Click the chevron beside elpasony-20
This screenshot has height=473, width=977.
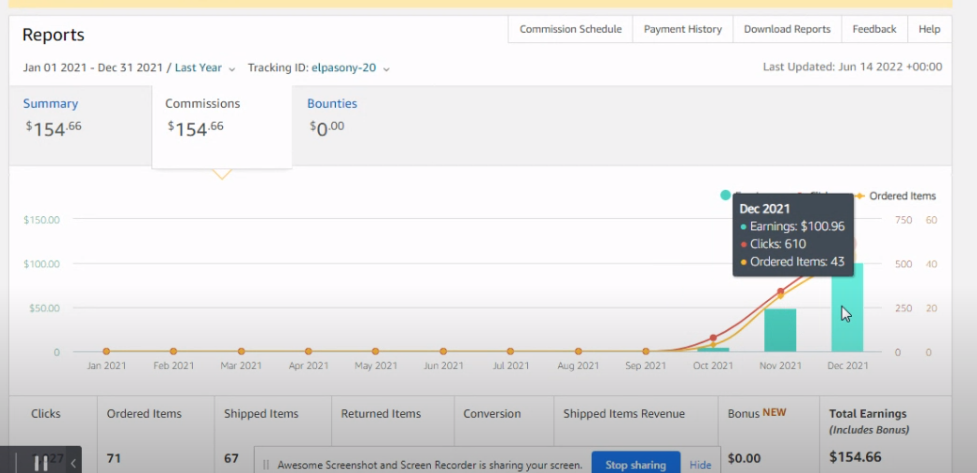[x=386, y=69]
